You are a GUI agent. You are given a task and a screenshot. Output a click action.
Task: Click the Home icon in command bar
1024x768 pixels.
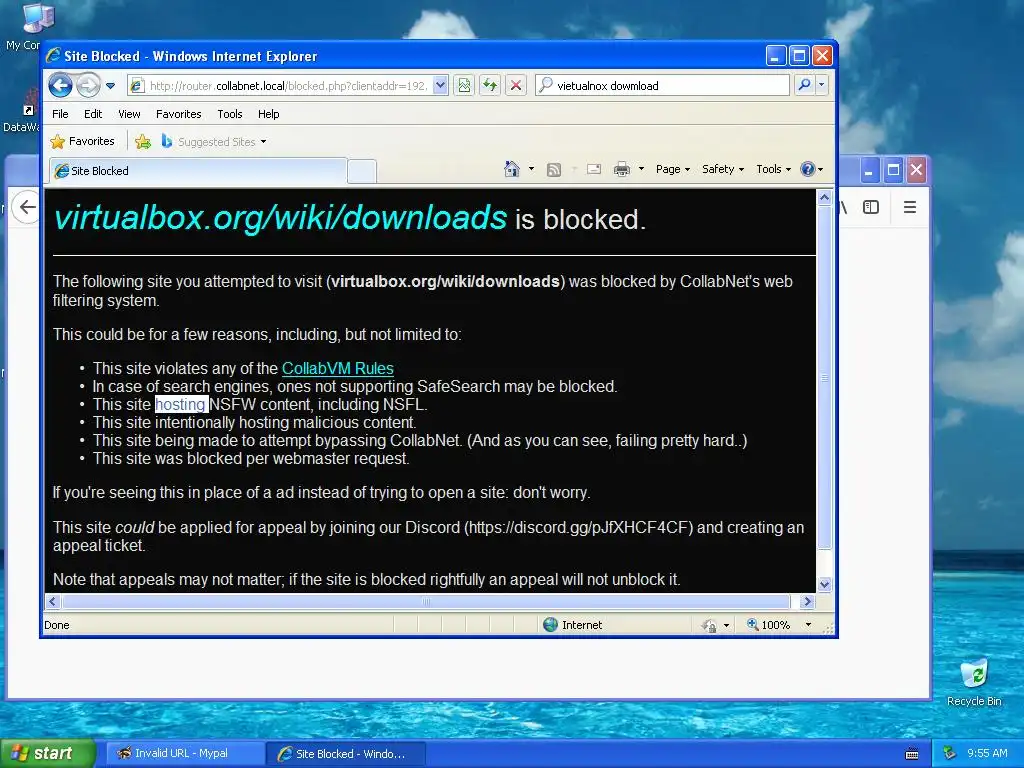coord(512,169)
